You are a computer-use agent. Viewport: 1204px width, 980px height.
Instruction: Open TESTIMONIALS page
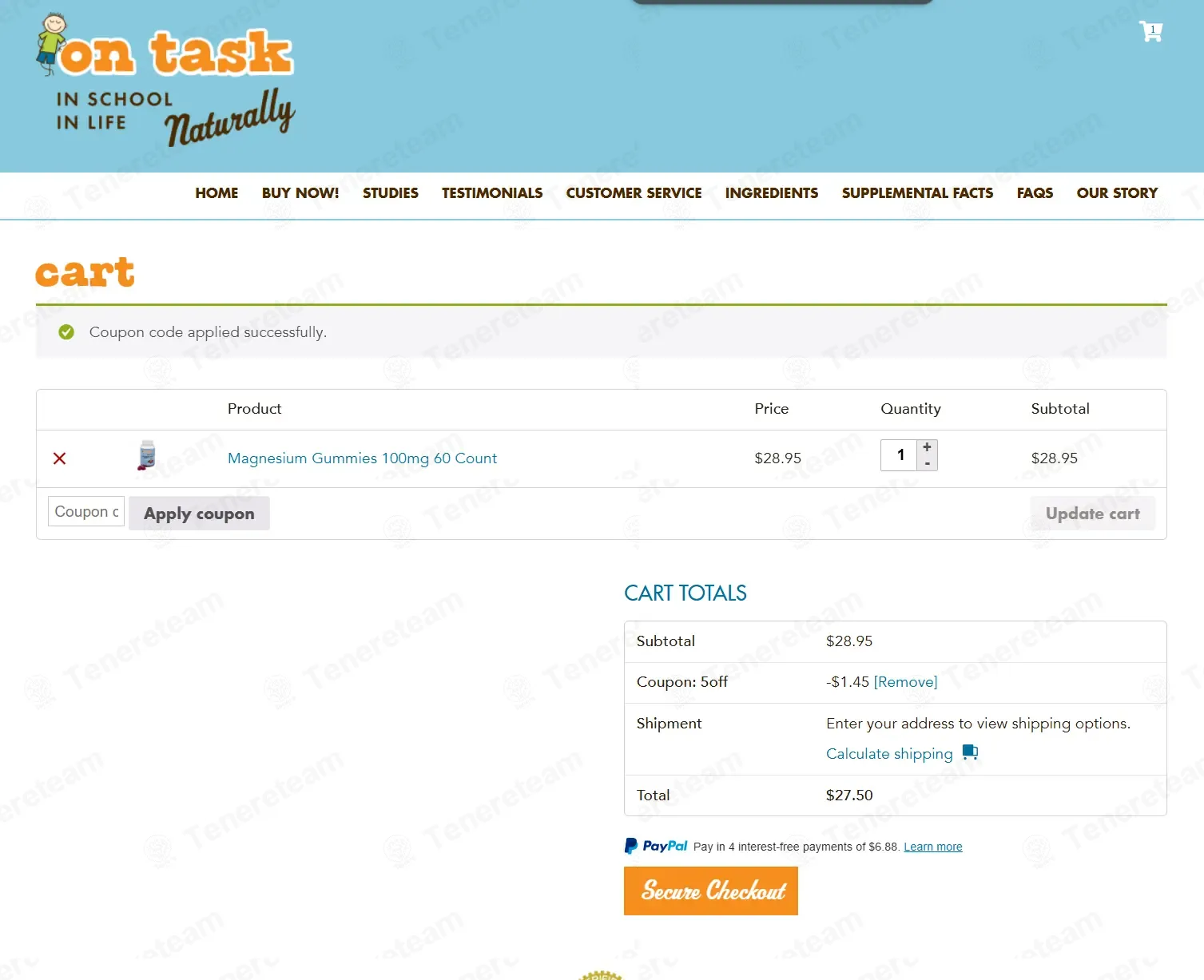click(492, 193)
